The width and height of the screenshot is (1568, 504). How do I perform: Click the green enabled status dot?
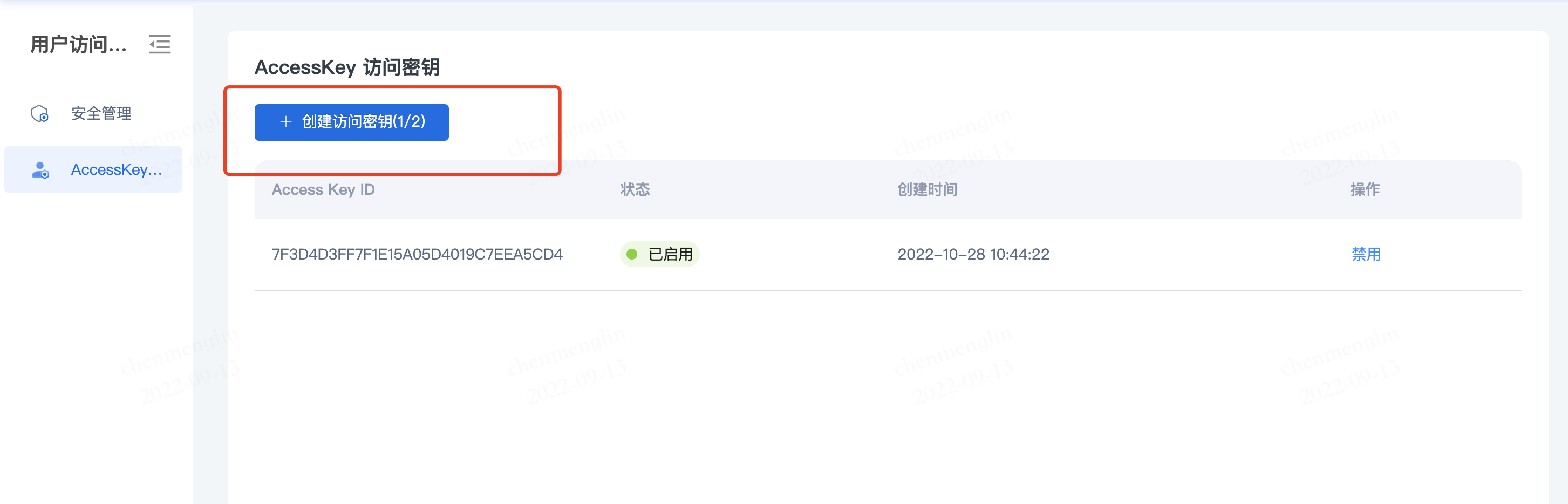(632, 255)
